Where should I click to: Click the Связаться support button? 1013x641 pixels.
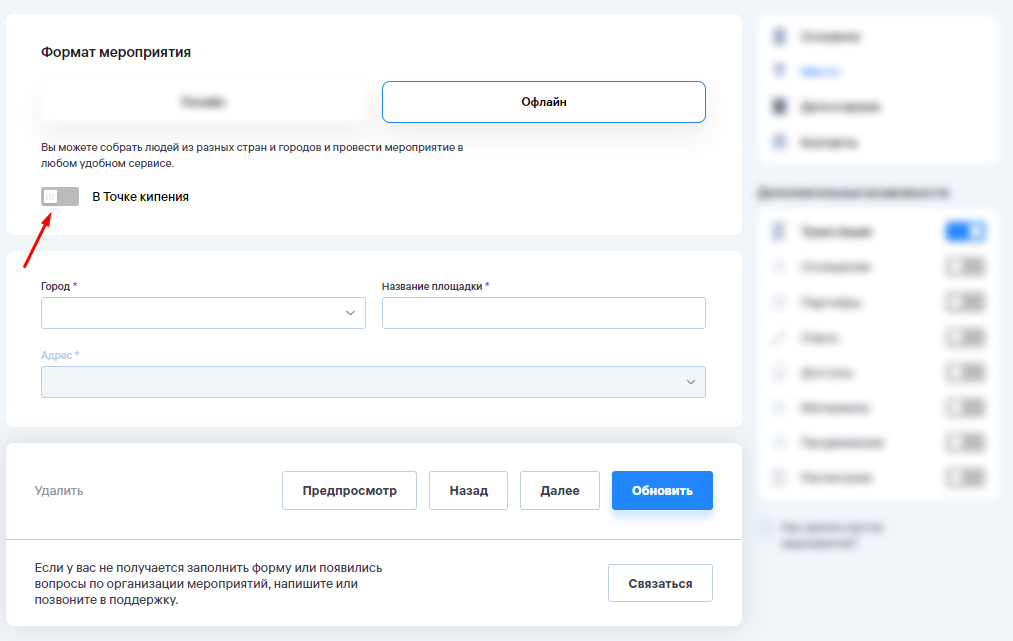(660, 583)
